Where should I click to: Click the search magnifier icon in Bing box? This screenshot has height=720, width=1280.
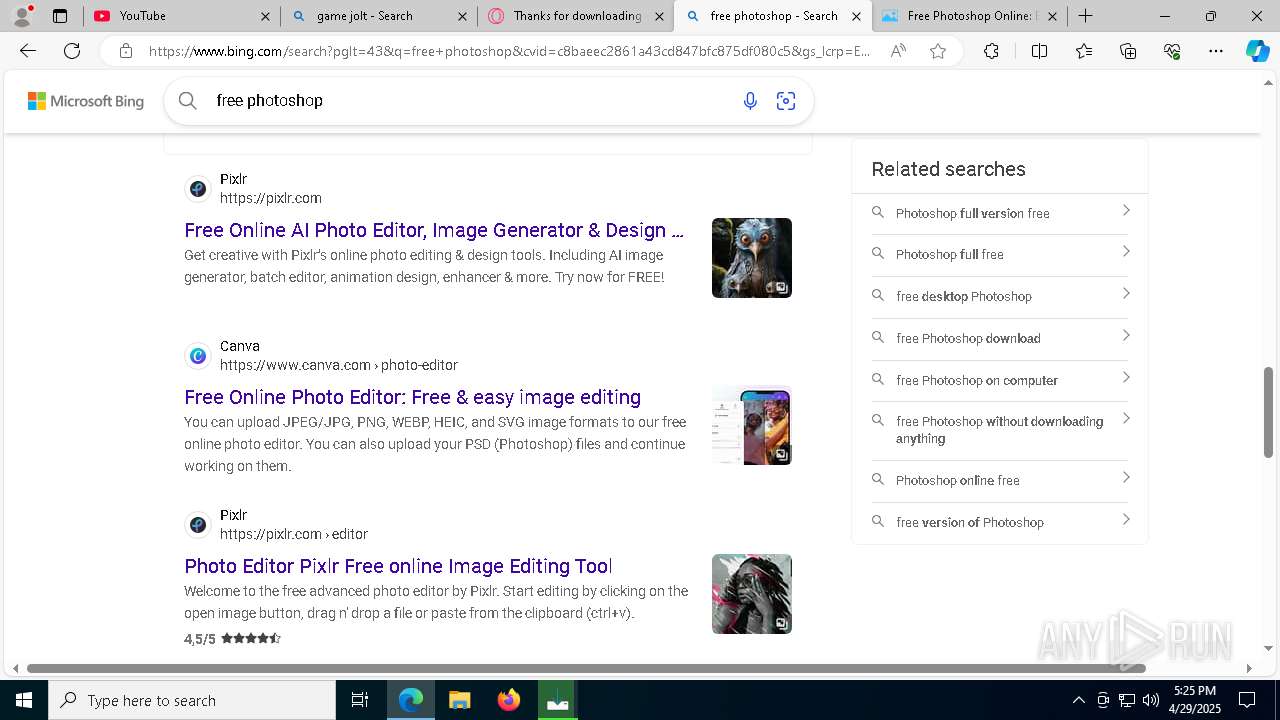pyautogui.click(x=187, y=100)
